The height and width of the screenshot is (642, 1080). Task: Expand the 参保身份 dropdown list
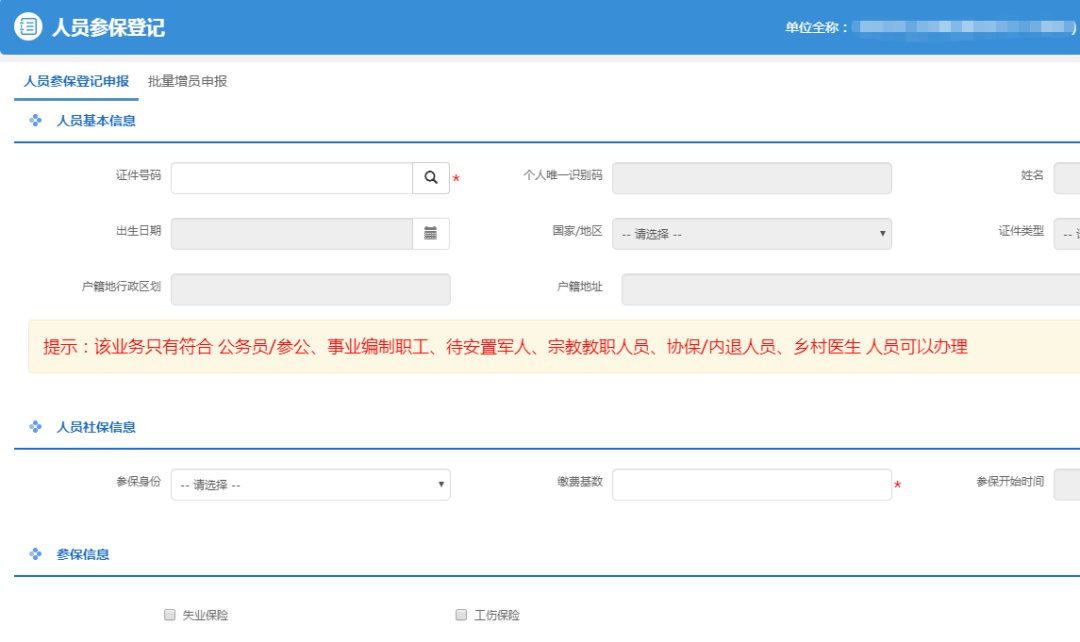[x=310, y=485]
